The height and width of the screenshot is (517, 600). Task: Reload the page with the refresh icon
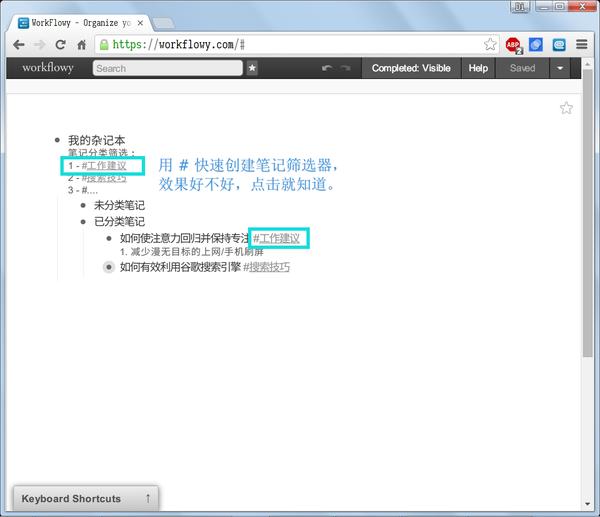tap(60, 45)
